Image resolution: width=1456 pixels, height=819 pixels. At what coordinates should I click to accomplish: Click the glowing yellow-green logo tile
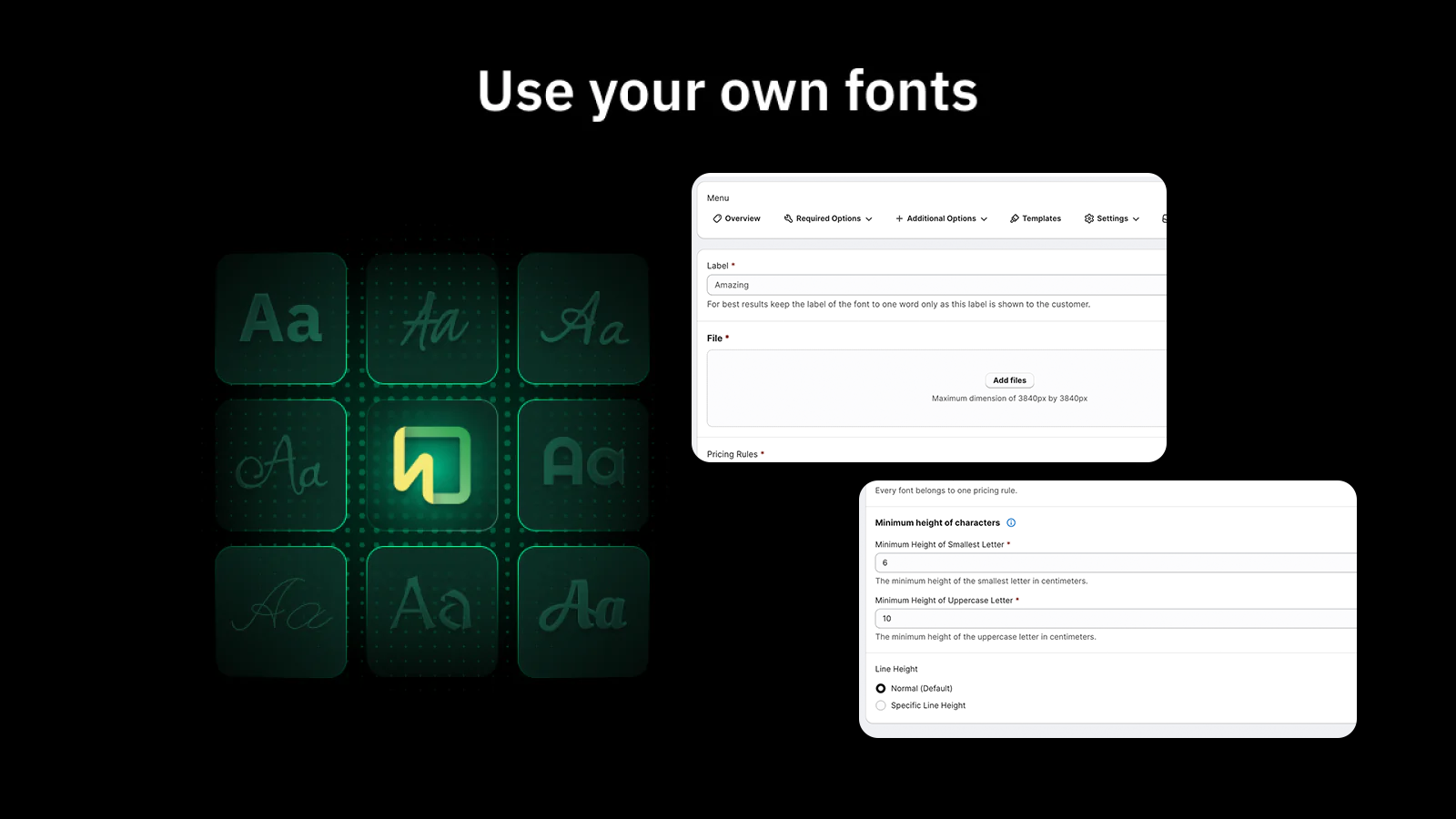tap(432, 465)
